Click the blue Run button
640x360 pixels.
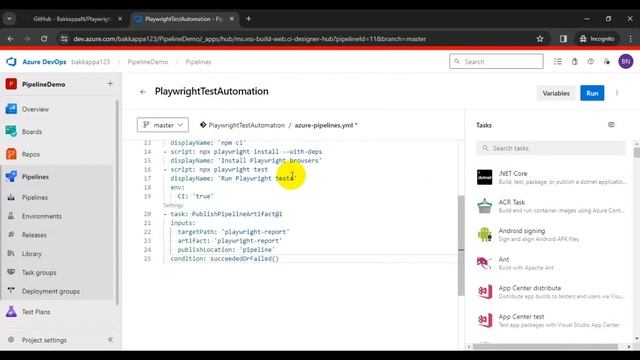(592, 93)
